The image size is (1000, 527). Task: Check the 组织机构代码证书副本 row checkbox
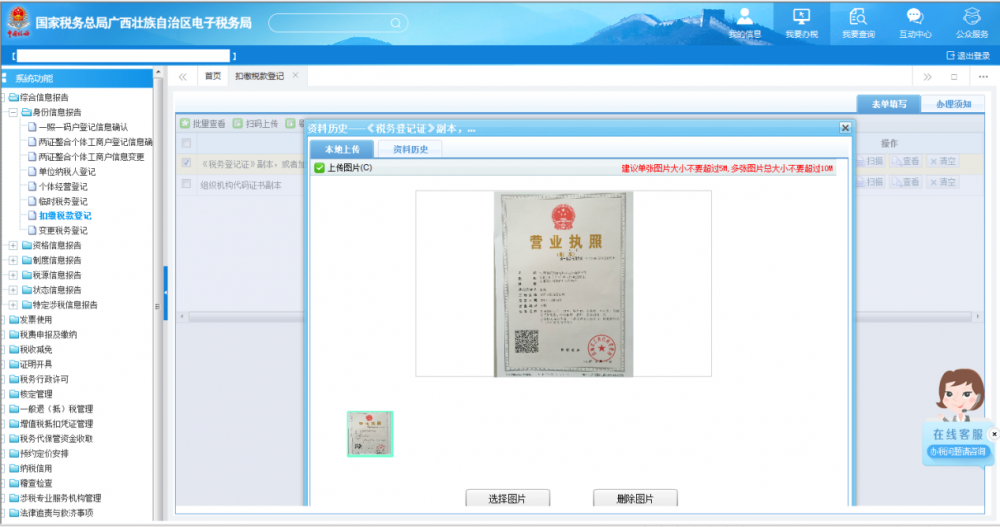[x=186, y=184]
